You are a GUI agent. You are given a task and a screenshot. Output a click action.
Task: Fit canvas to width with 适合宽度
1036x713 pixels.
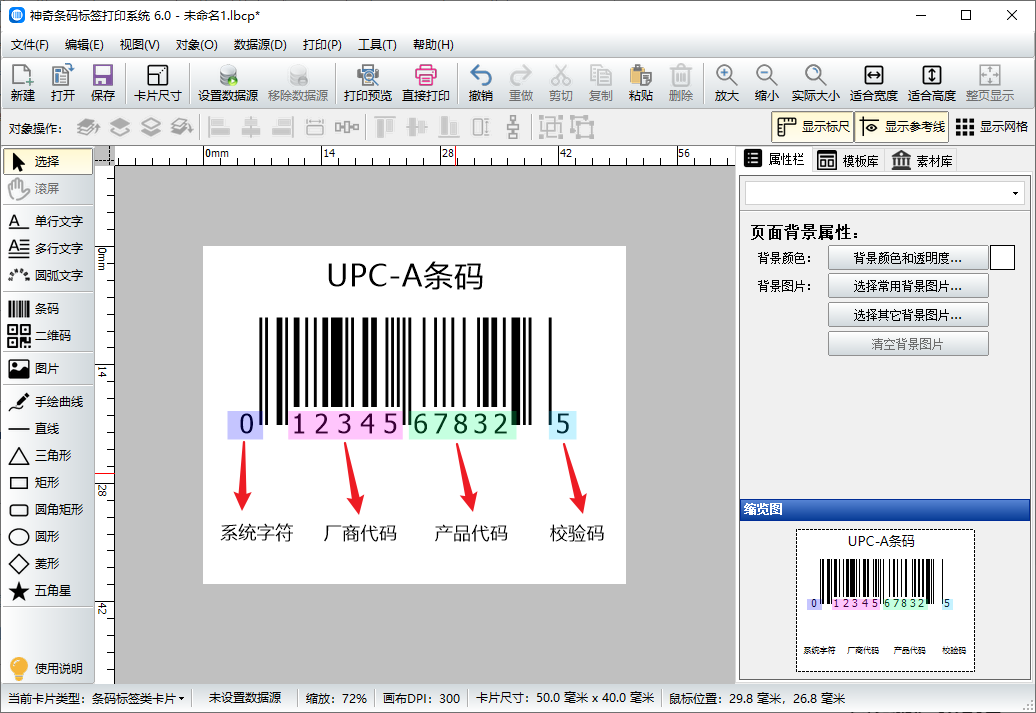(873, 83)
